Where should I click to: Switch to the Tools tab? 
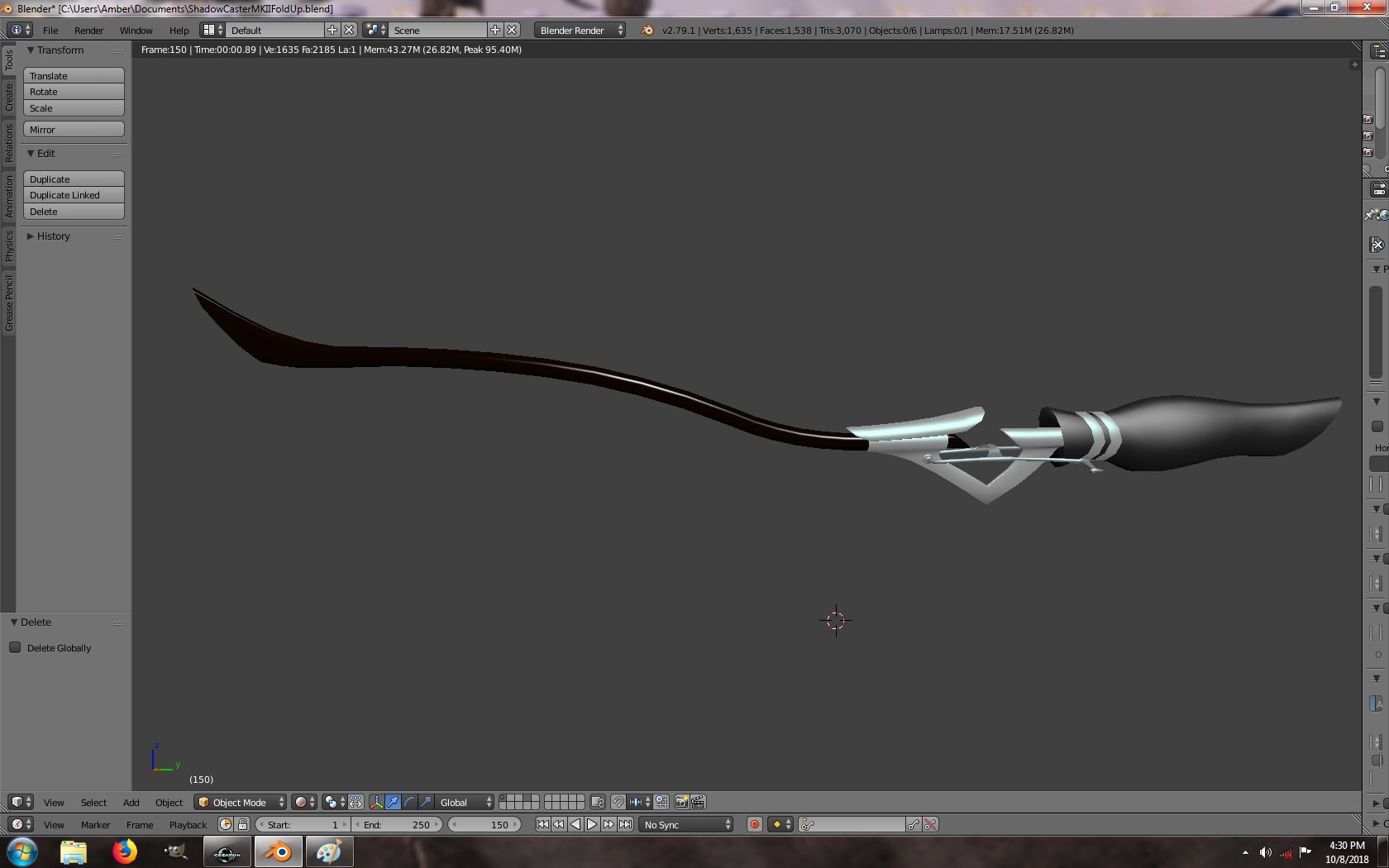click(8, 60)
